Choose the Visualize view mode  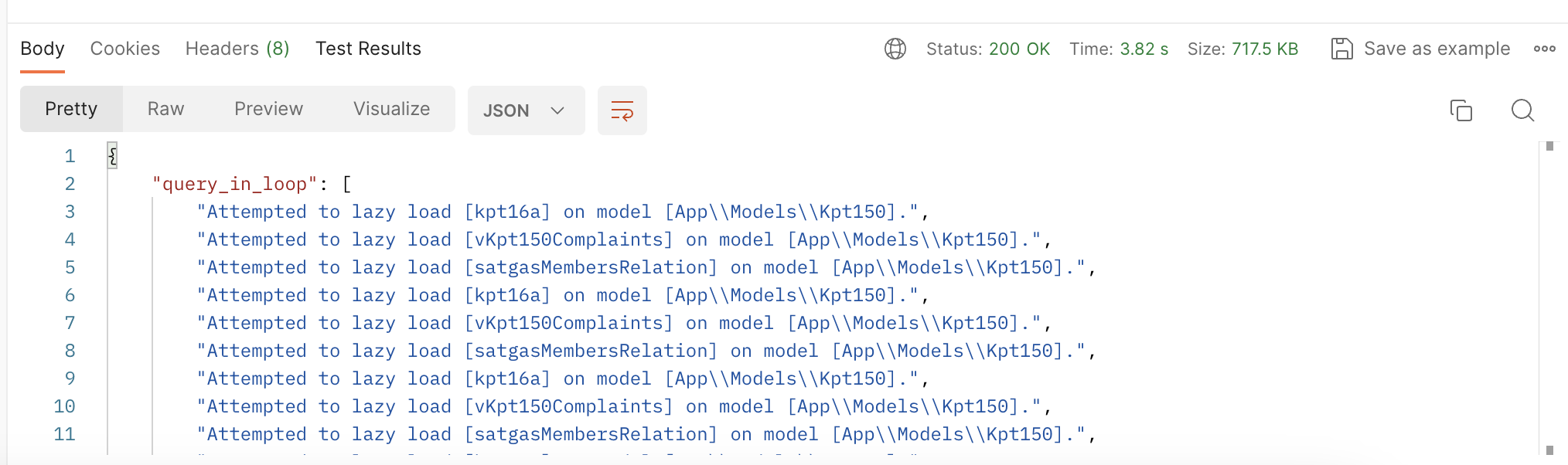391,109
